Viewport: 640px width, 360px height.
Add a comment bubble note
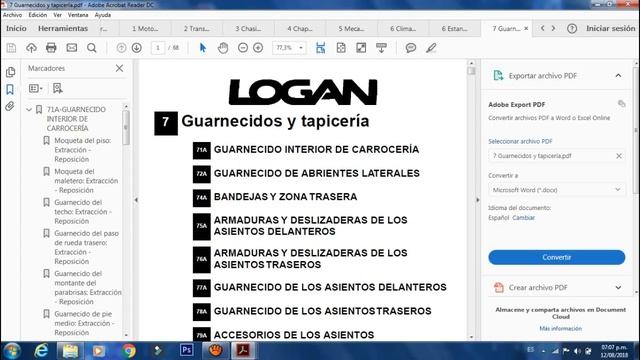coord(411,48)
